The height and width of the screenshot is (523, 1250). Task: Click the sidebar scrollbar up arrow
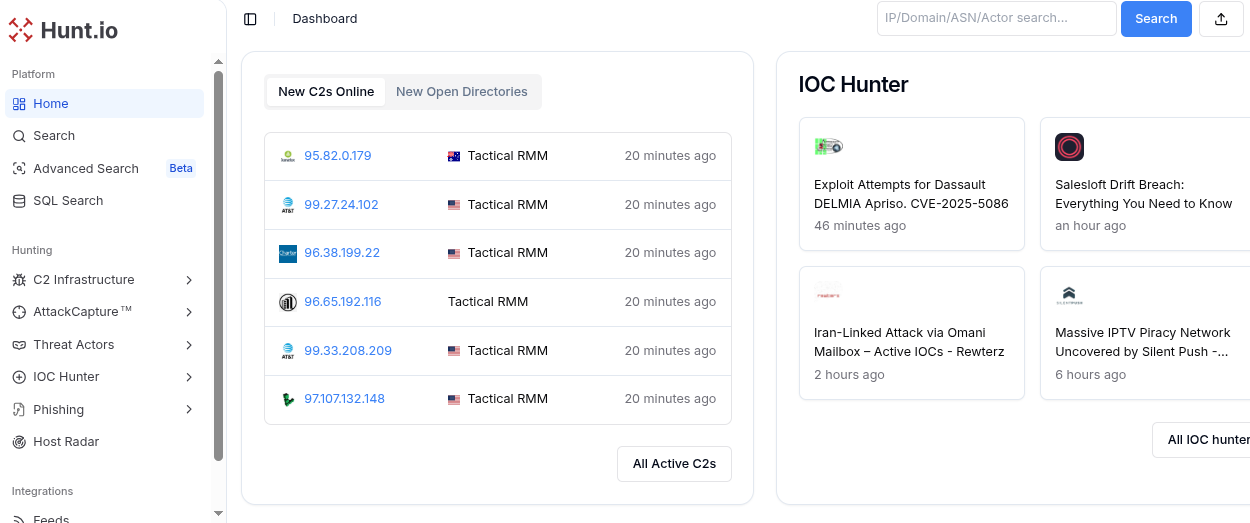pyautogui.click(x=218, y=62)
